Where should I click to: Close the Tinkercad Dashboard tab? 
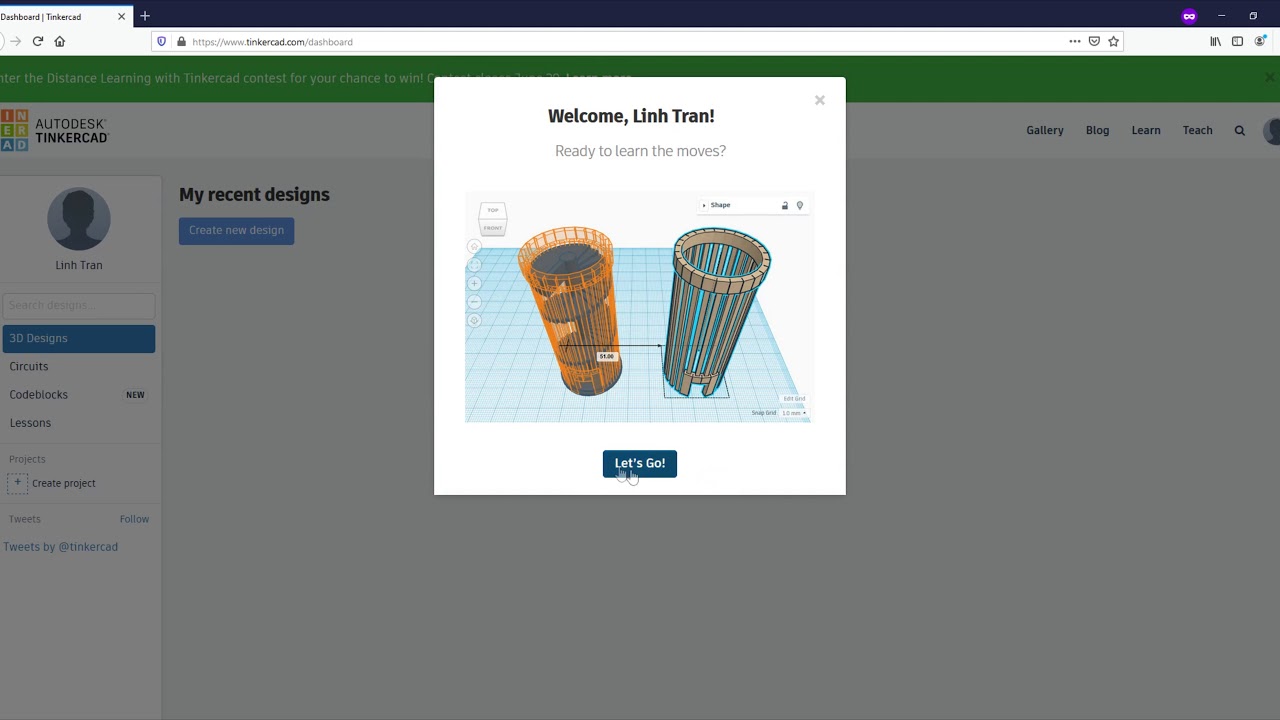[x=122, y=16]
